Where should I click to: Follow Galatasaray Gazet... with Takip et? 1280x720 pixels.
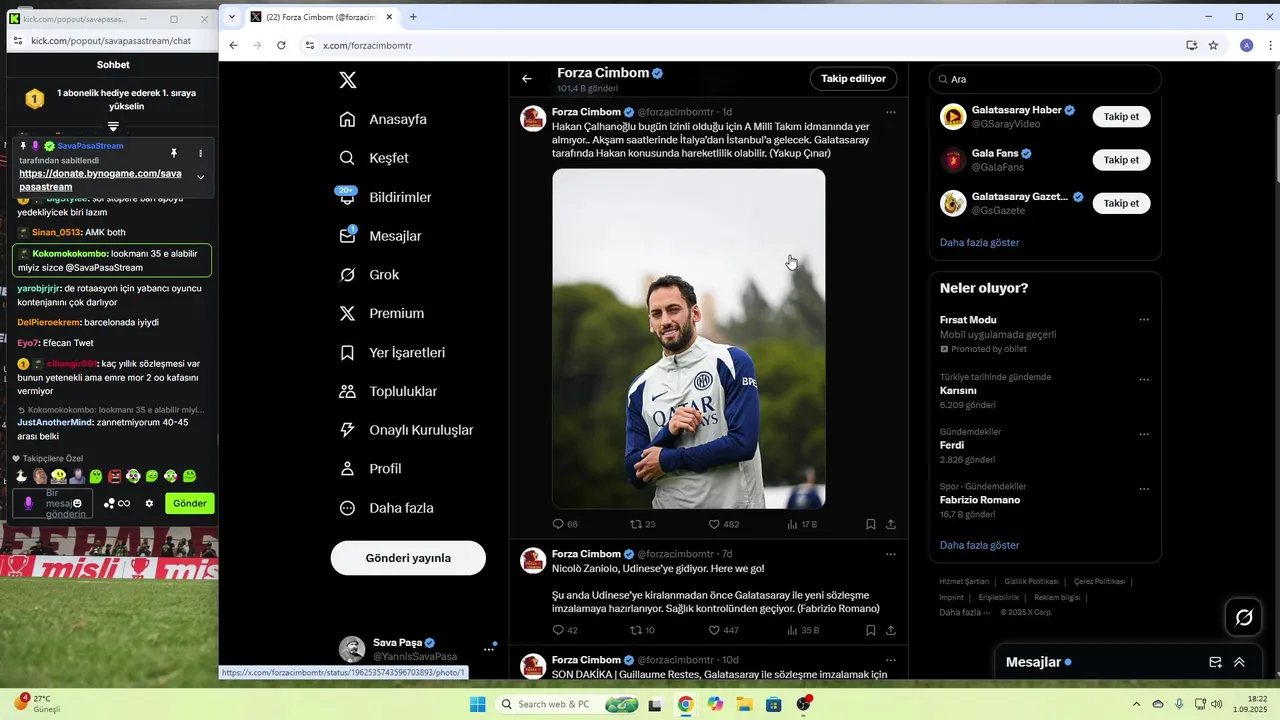[x=1121, y=203]
